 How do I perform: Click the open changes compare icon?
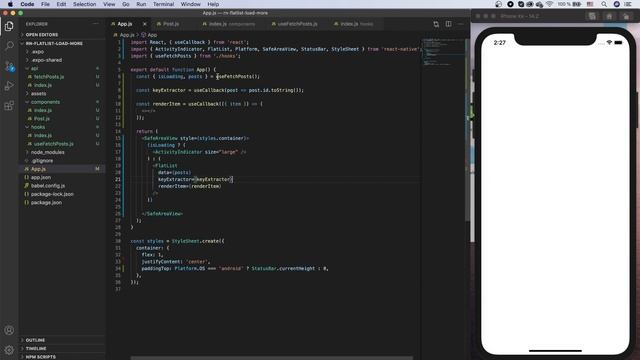tap(436, 24)
